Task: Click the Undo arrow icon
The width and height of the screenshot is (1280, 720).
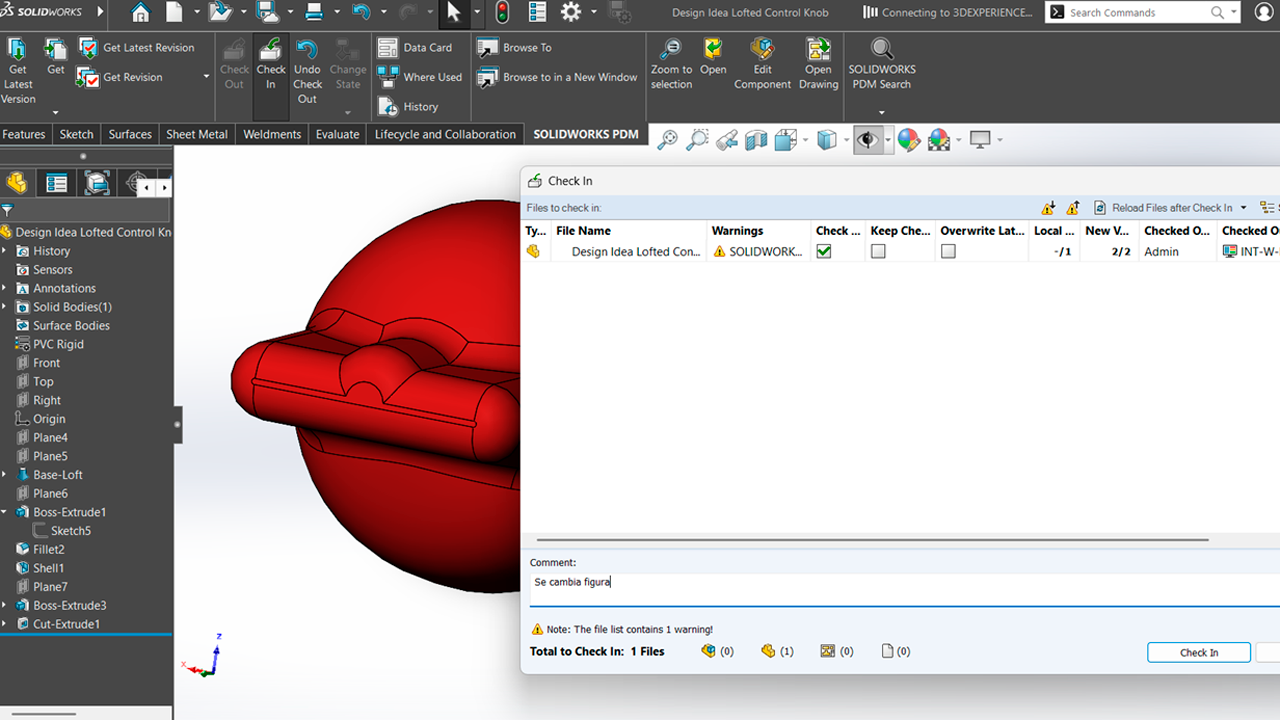Action: (x=361, y=13)
